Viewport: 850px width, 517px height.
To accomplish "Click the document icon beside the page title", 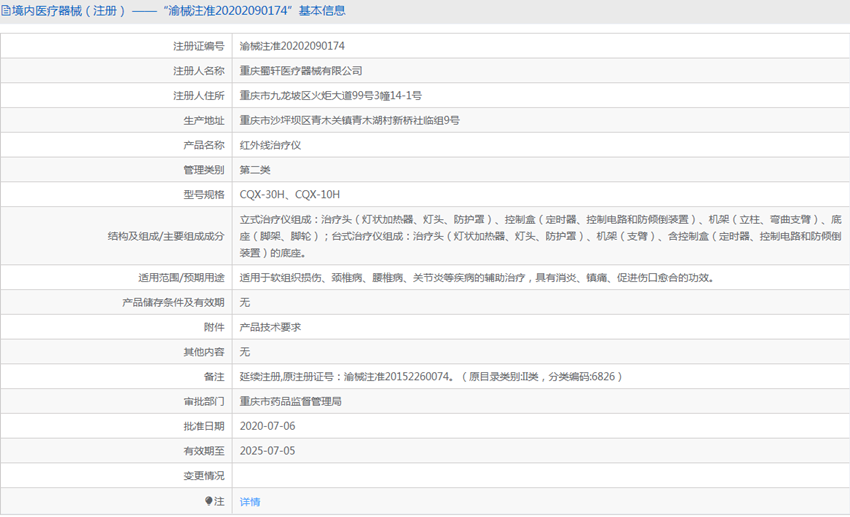I will (x=5, y=11).
